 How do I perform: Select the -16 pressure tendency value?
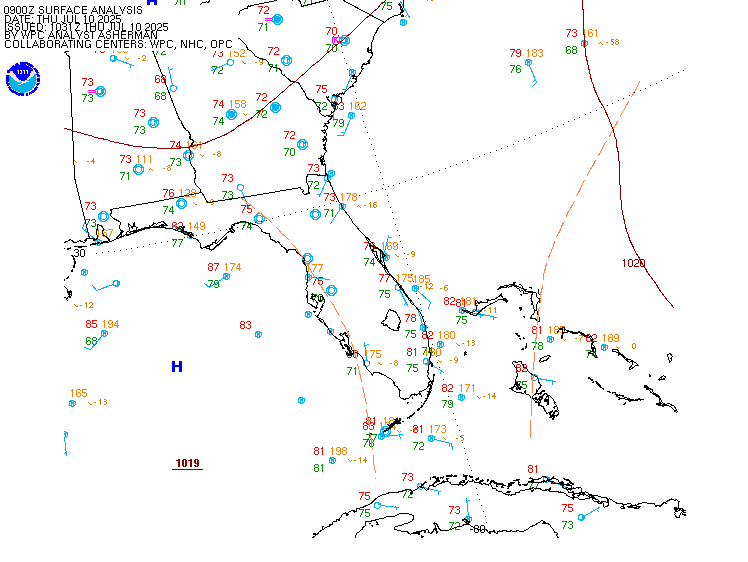tap(371, 205)
